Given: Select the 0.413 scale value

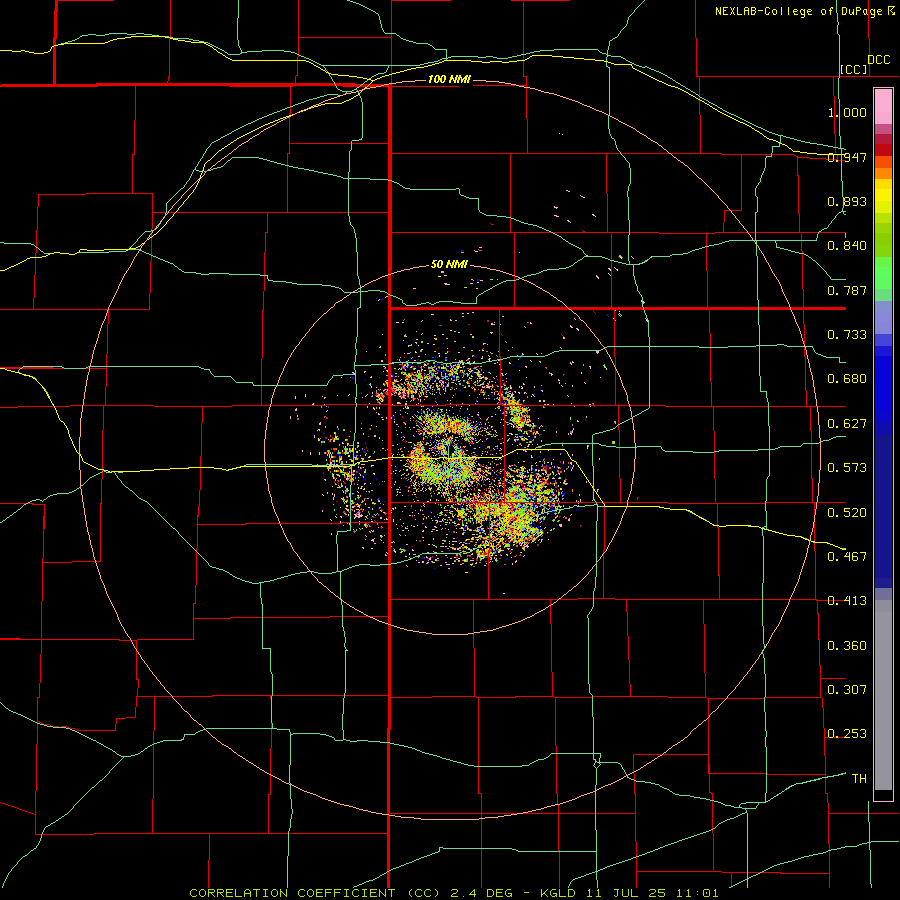Looking at the screenshot, I should (847, 601).
